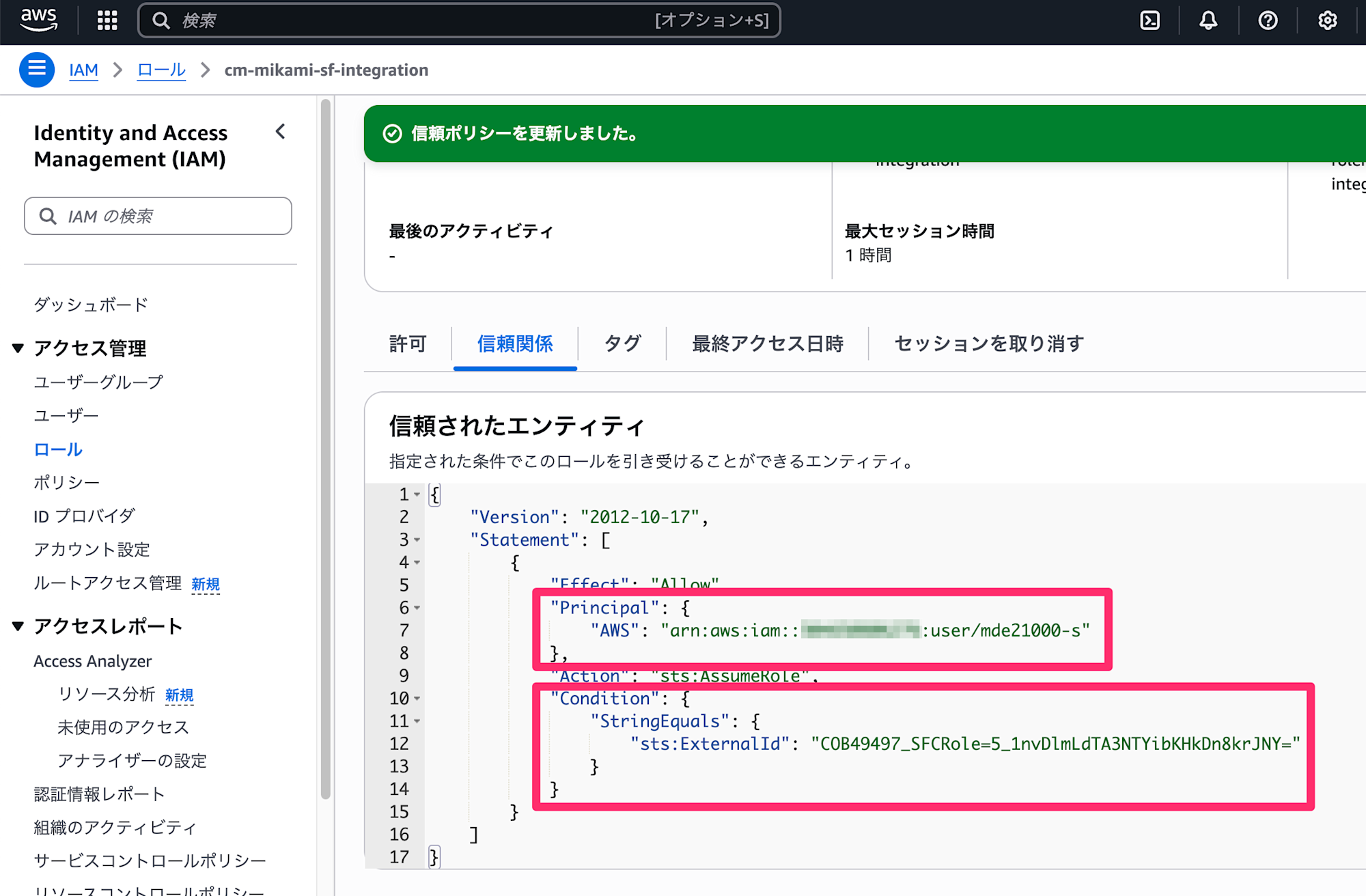
Task: Collapse the アクセスレポート section
Action: pos(18,626)
